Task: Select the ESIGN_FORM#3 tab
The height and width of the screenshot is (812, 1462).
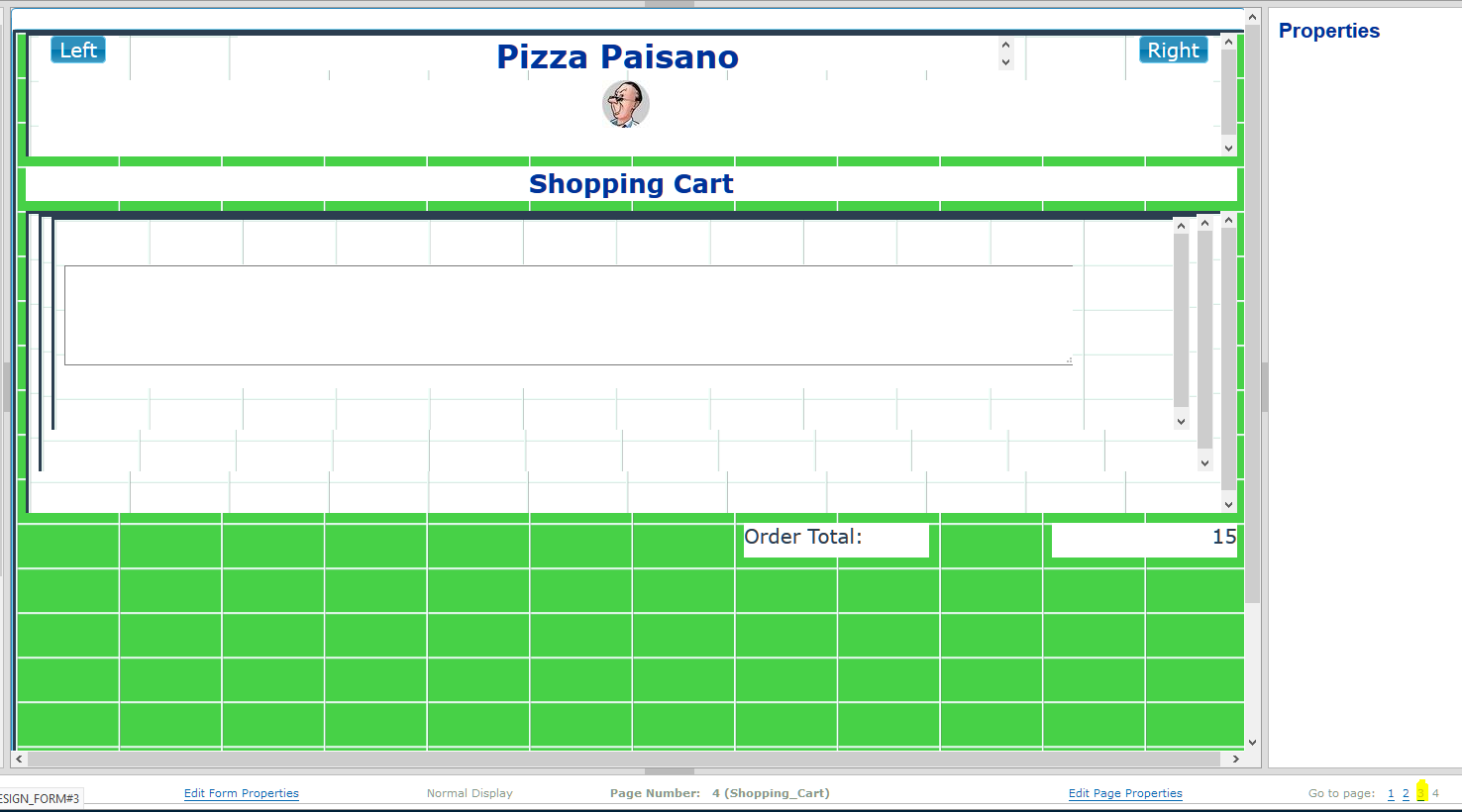Action: click(41, 798)
